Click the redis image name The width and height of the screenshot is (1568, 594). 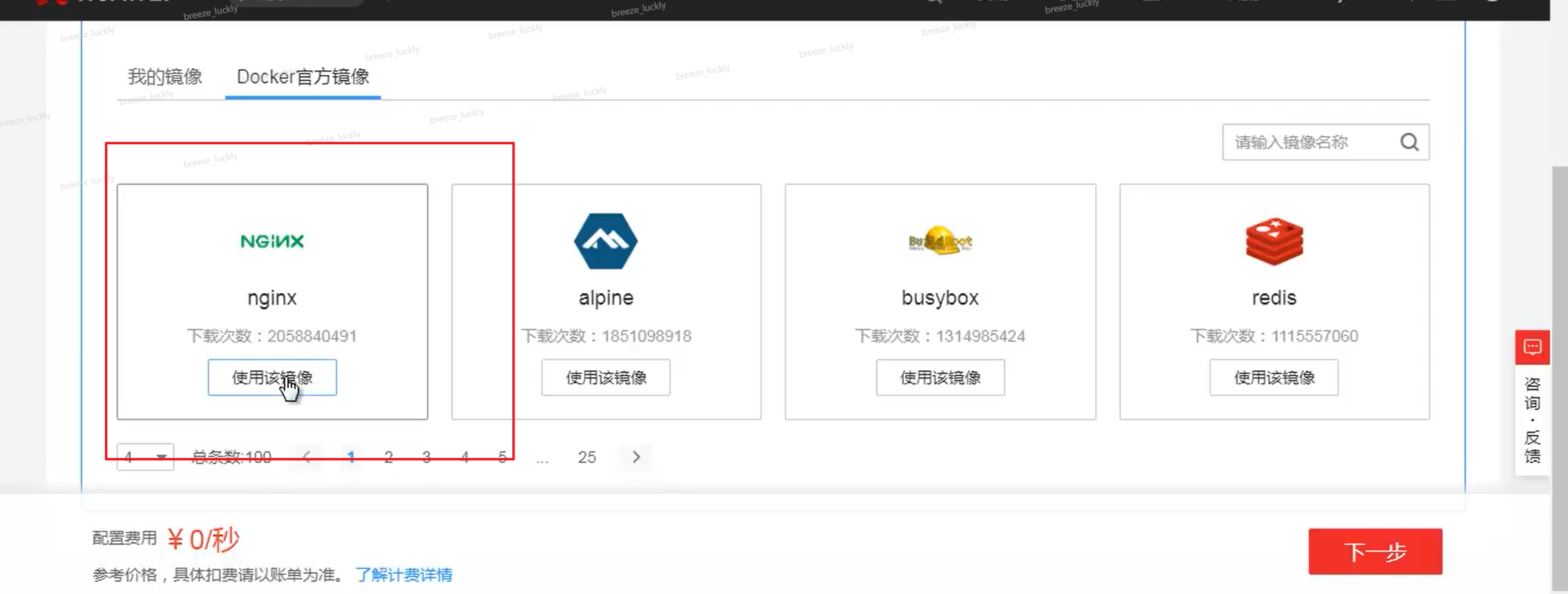[1274, 298]
